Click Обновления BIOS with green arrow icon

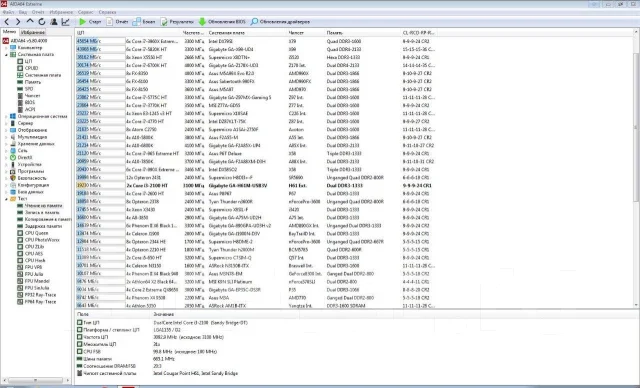pyautogui.click(x=222, y=22)
